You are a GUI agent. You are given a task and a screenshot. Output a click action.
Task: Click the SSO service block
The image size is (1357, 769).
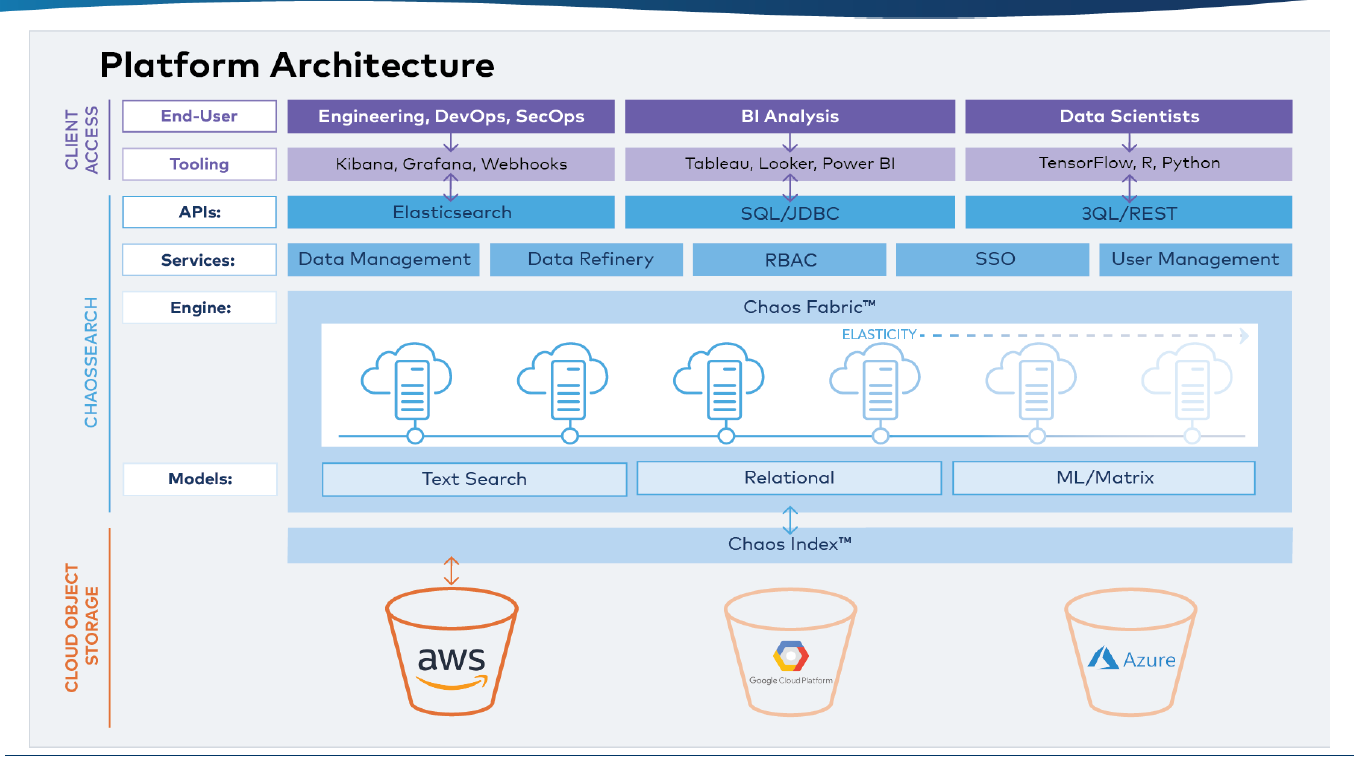coord(993,260)
